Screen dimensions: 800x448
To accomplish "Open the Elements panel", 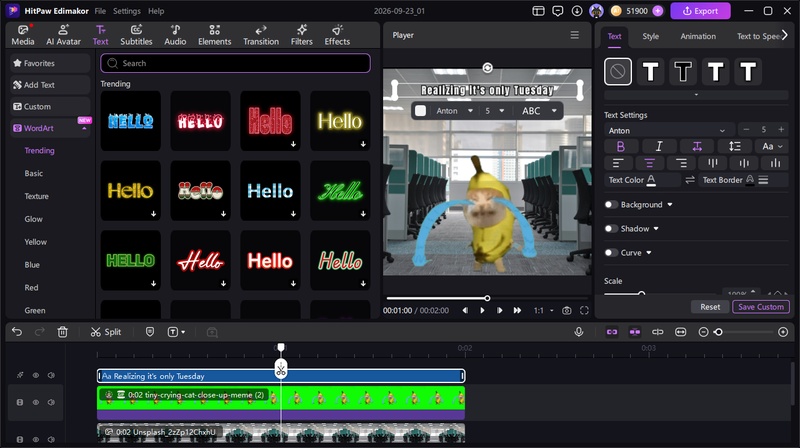I will [214, 35].
